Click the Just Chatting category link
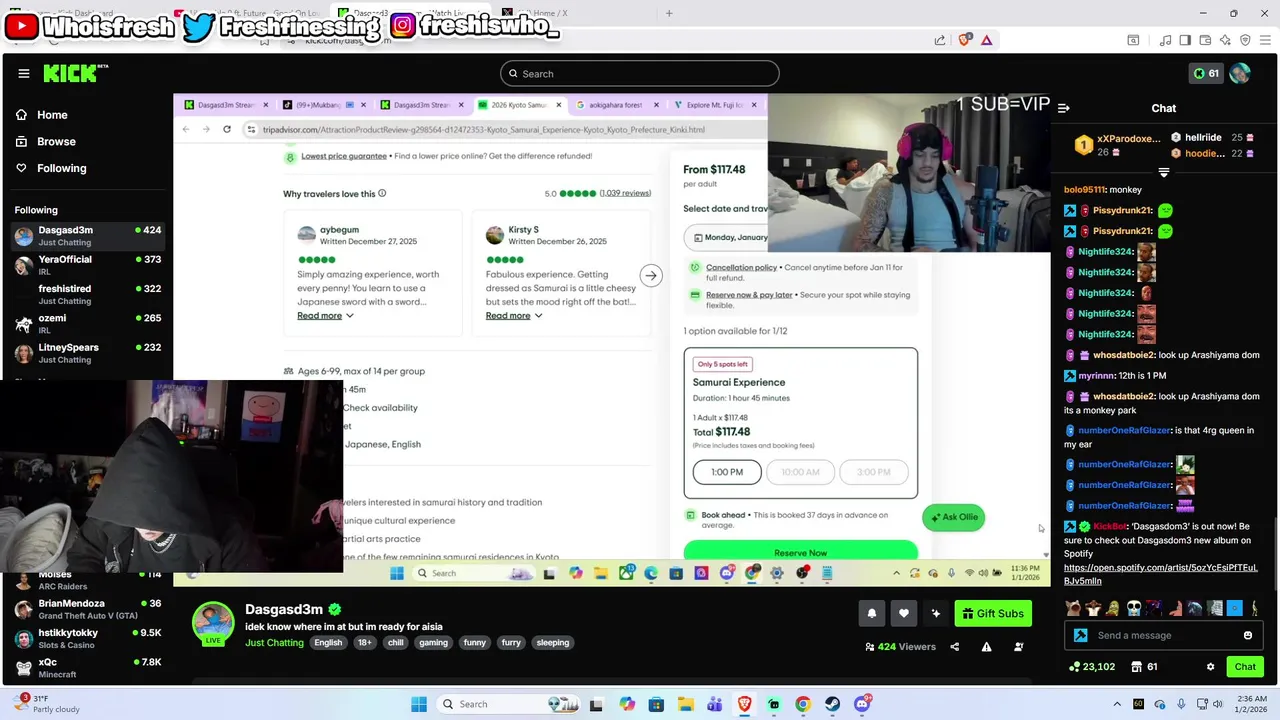 coord(274,643)
